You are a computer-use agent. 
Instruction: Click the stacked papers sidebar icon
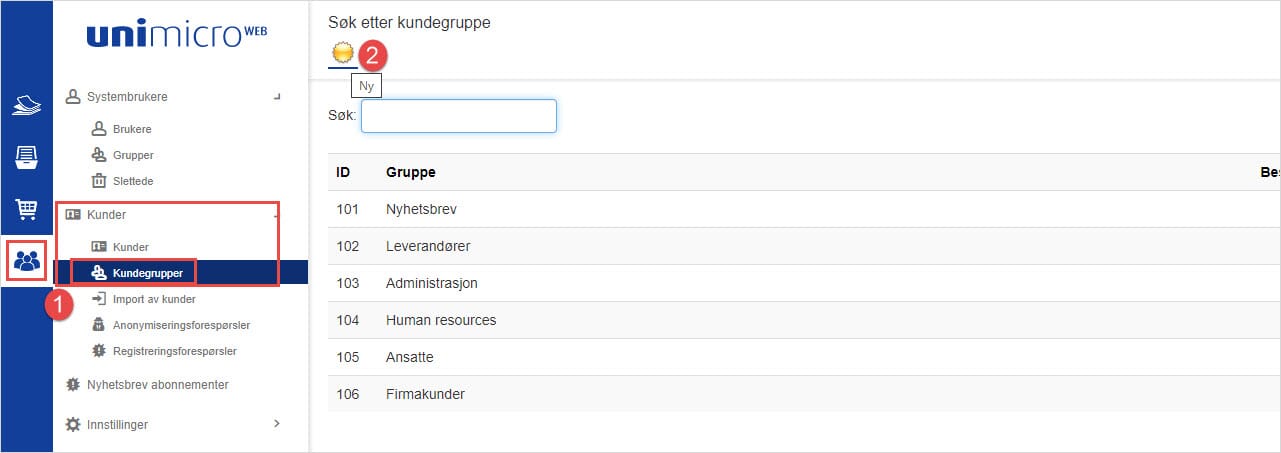27,104
